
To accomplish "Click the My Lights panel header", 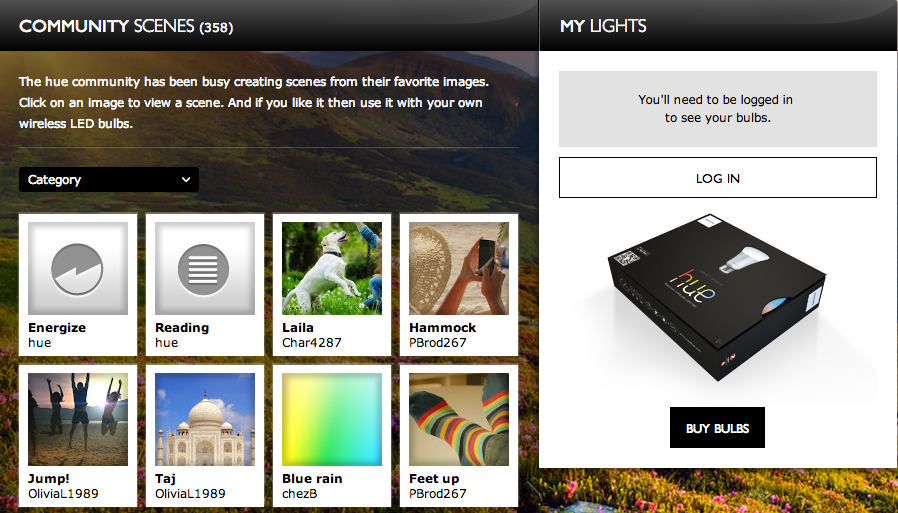I will [x=603, y=26].
